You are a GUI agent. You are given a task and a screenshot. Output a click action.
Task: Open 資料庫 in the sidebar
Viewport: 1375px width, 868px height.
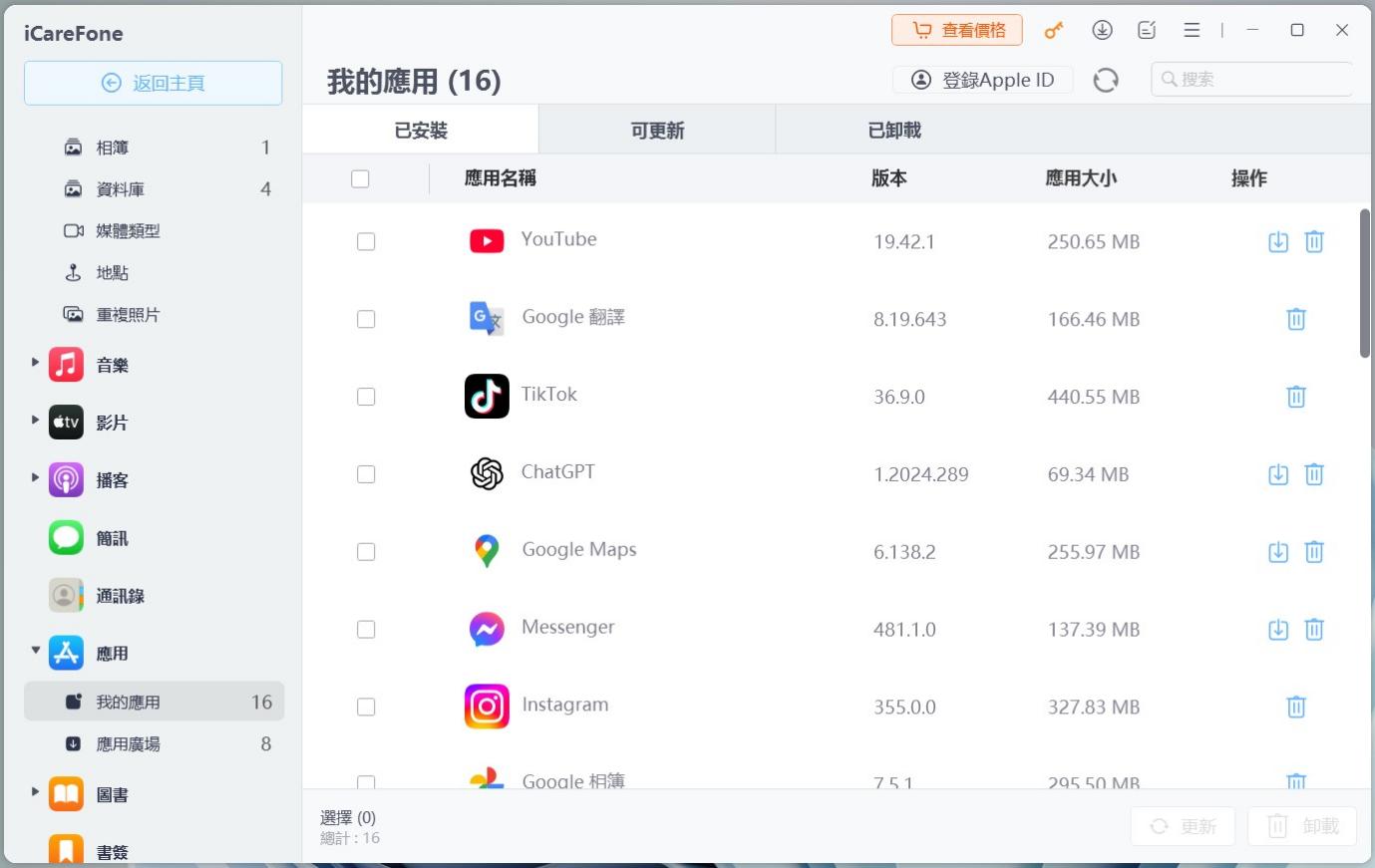click(155, 189)
